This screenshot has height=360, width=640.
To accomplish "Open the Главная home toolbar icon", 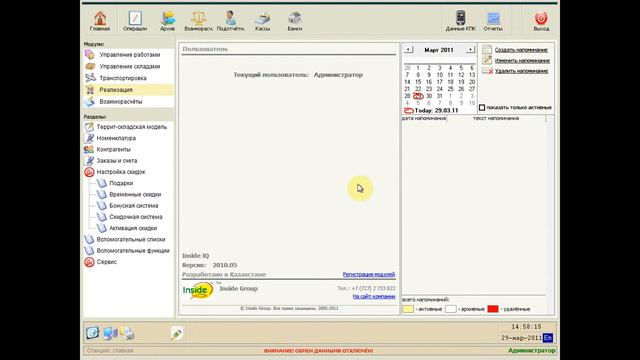I will tap(100, 21).
